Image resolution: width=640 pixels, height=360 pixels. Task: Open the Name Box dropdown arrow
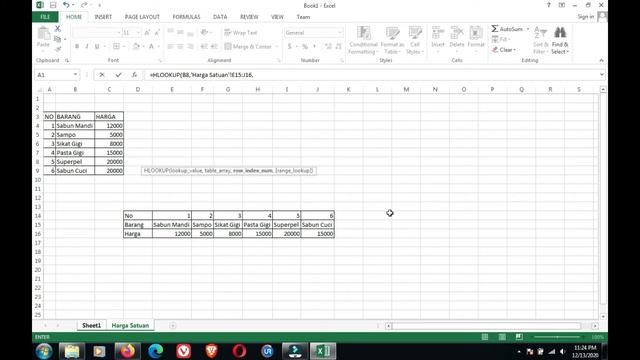76,75
